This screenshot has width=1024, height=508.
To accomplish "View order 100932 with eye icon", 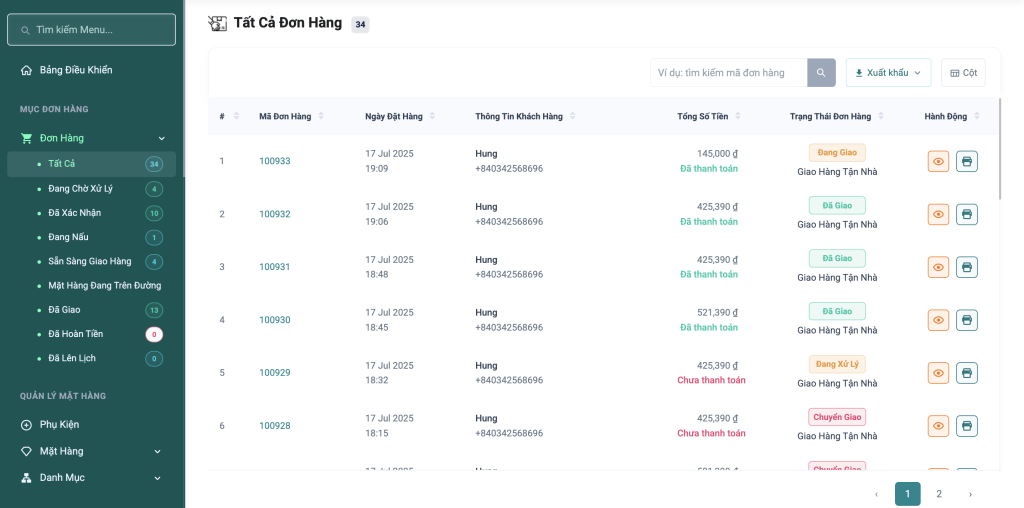I will point(938,214).
